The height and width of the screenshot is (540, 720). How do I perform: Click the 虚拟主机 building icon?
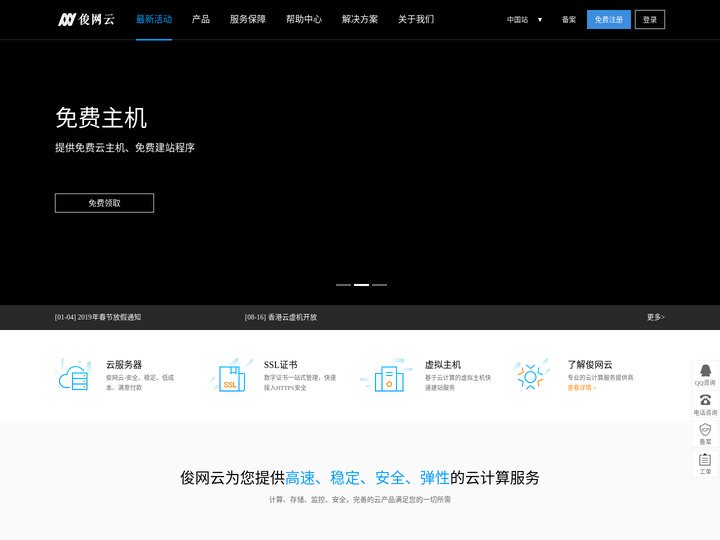pyautogui.click(x=387, y=375)
